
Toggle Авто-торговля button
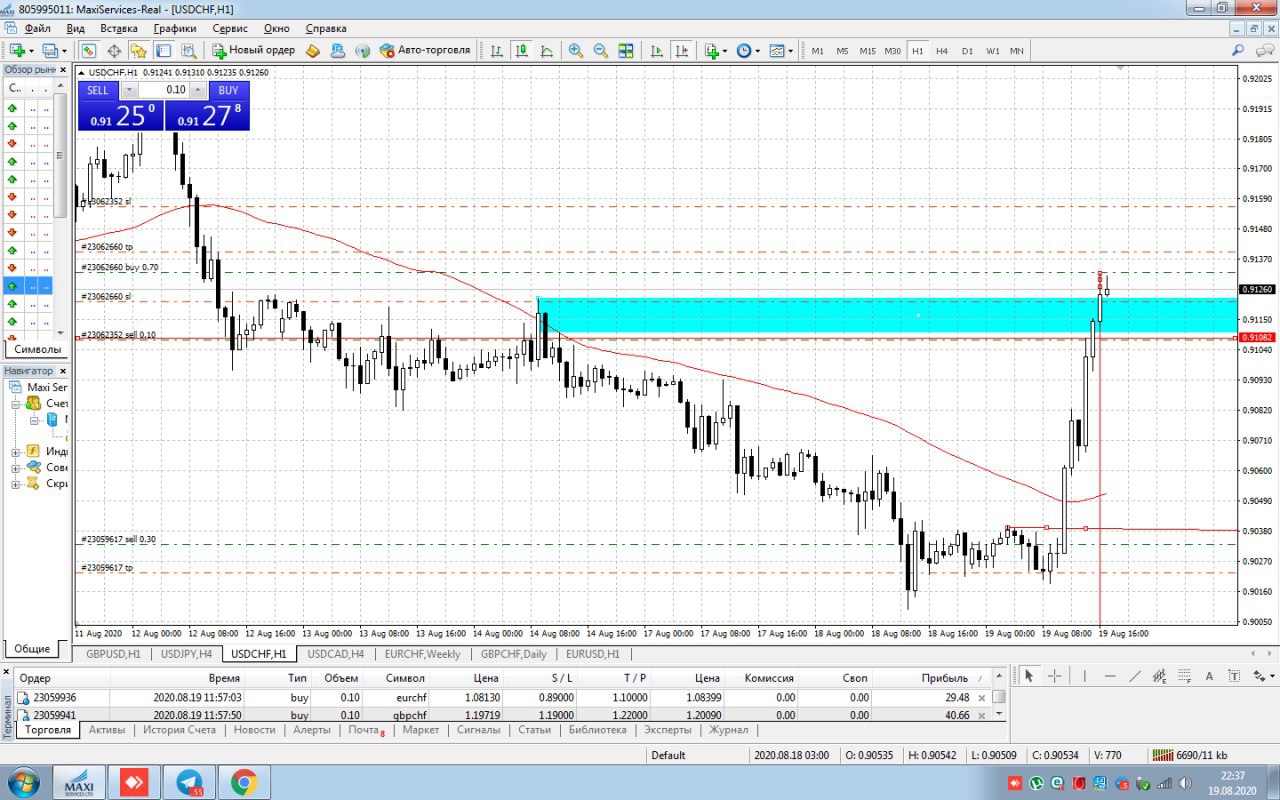(425, 50)
